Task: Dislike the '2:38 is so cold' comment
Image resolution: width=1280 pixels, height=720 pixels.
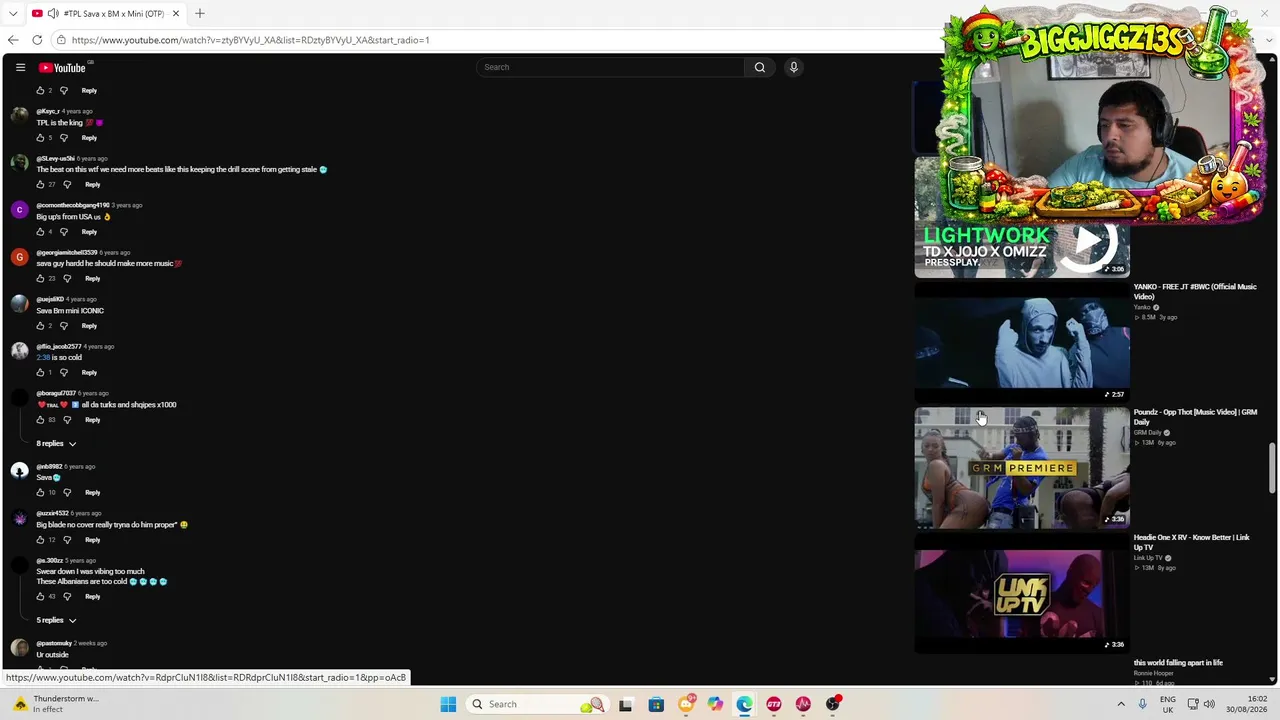Action: click(64, 373)
